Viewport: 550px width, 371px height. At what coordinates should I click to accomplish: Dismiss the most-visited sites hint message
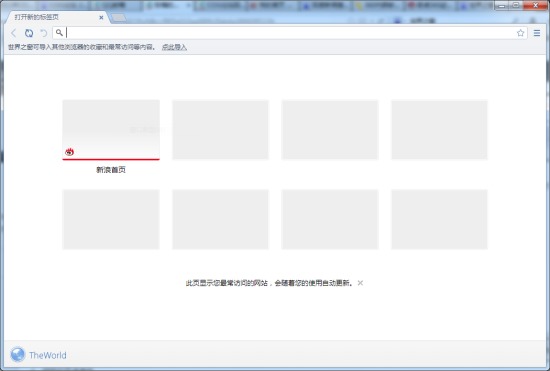click(360, 283)
